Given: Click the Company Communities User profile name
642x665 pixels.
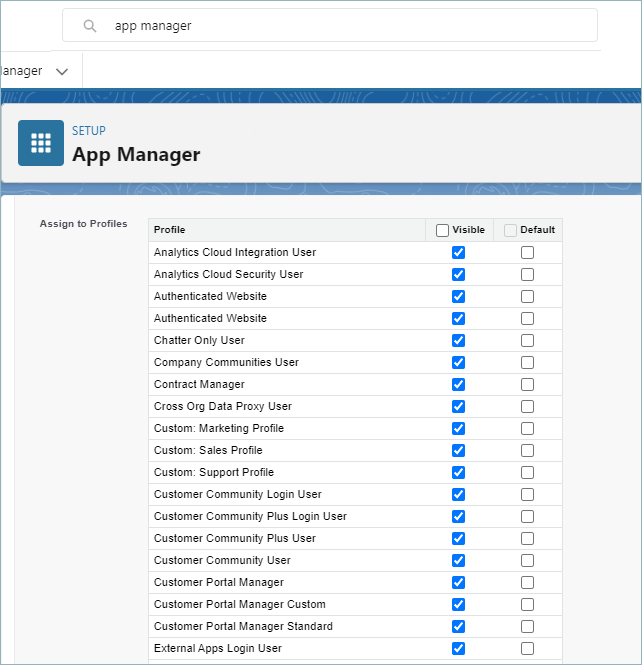Looking at the screenshot, I should [x=226, y=363].
